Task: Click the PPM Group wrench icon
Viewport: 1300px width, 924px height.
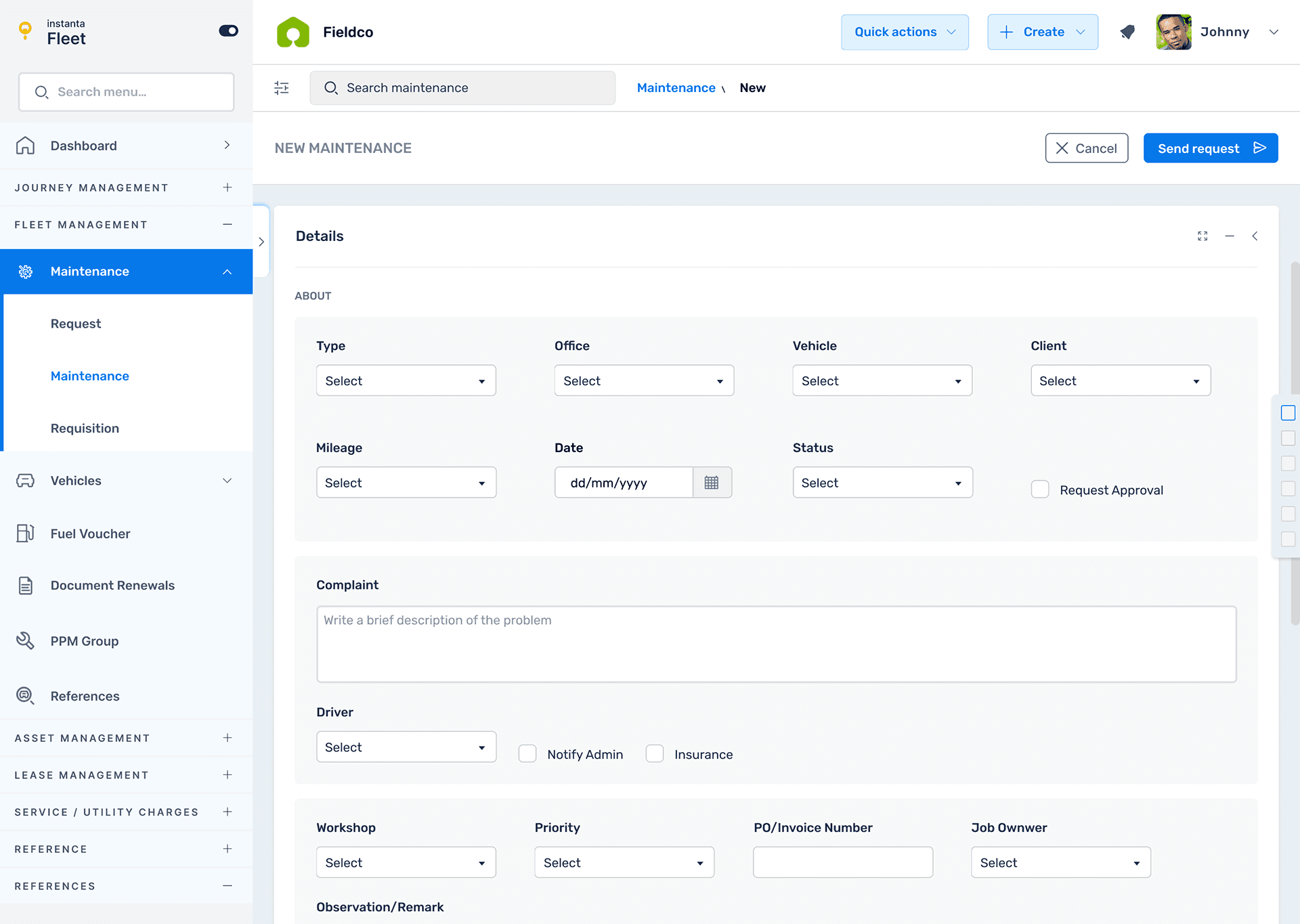Action: [25, 640]
